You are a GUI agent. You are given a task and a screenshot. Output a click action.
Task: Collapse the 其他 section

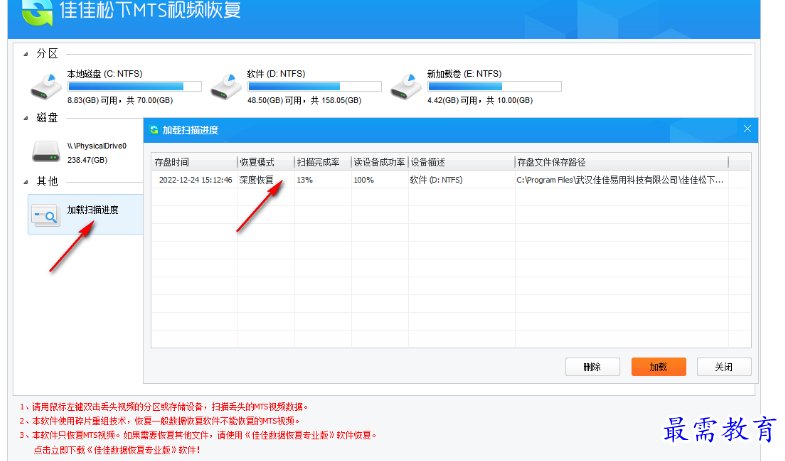click(26, 182)
